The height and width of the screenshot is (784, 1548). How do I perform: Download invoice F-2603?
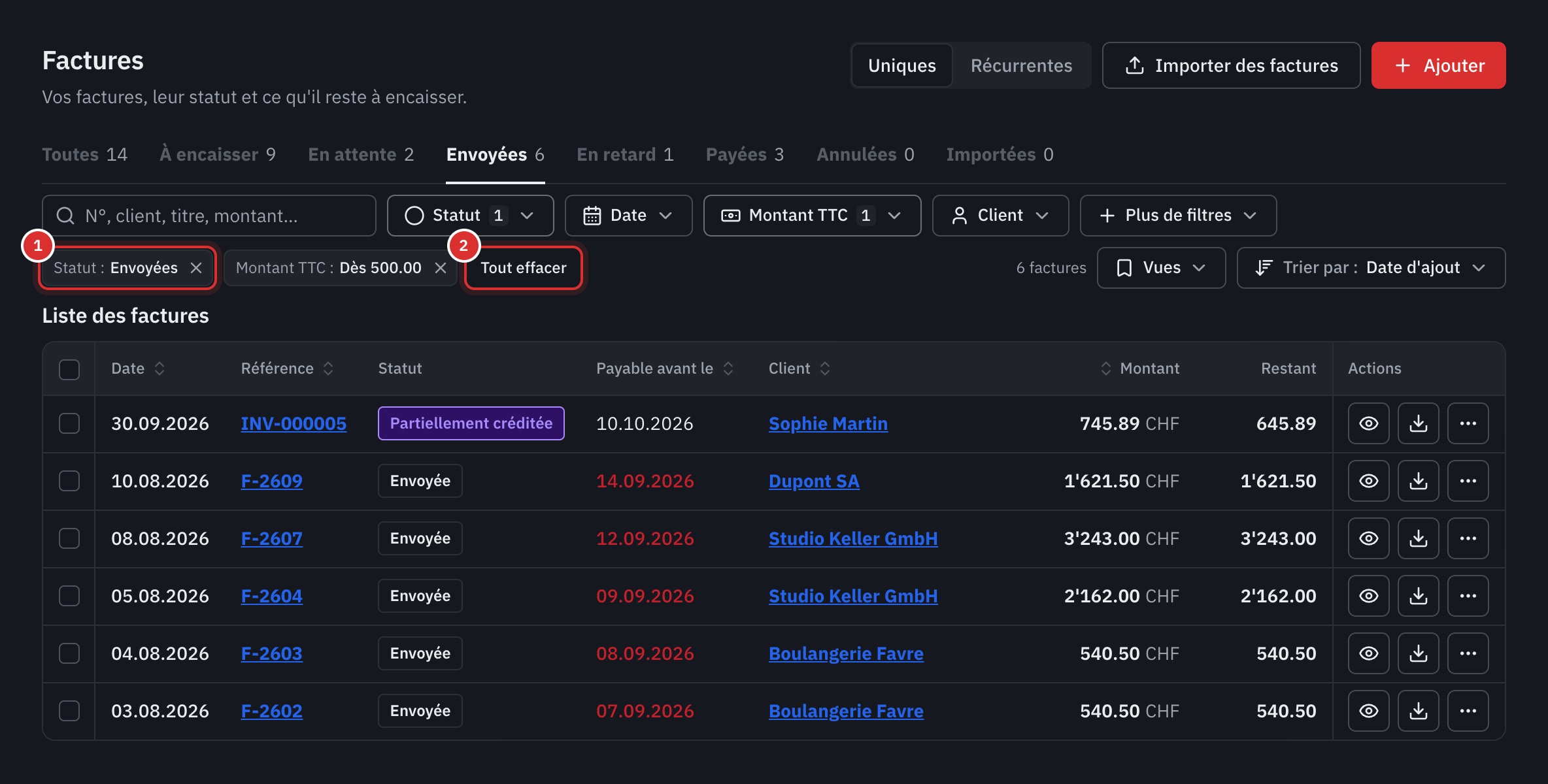pyautogui.click(x=1418, y=653)
